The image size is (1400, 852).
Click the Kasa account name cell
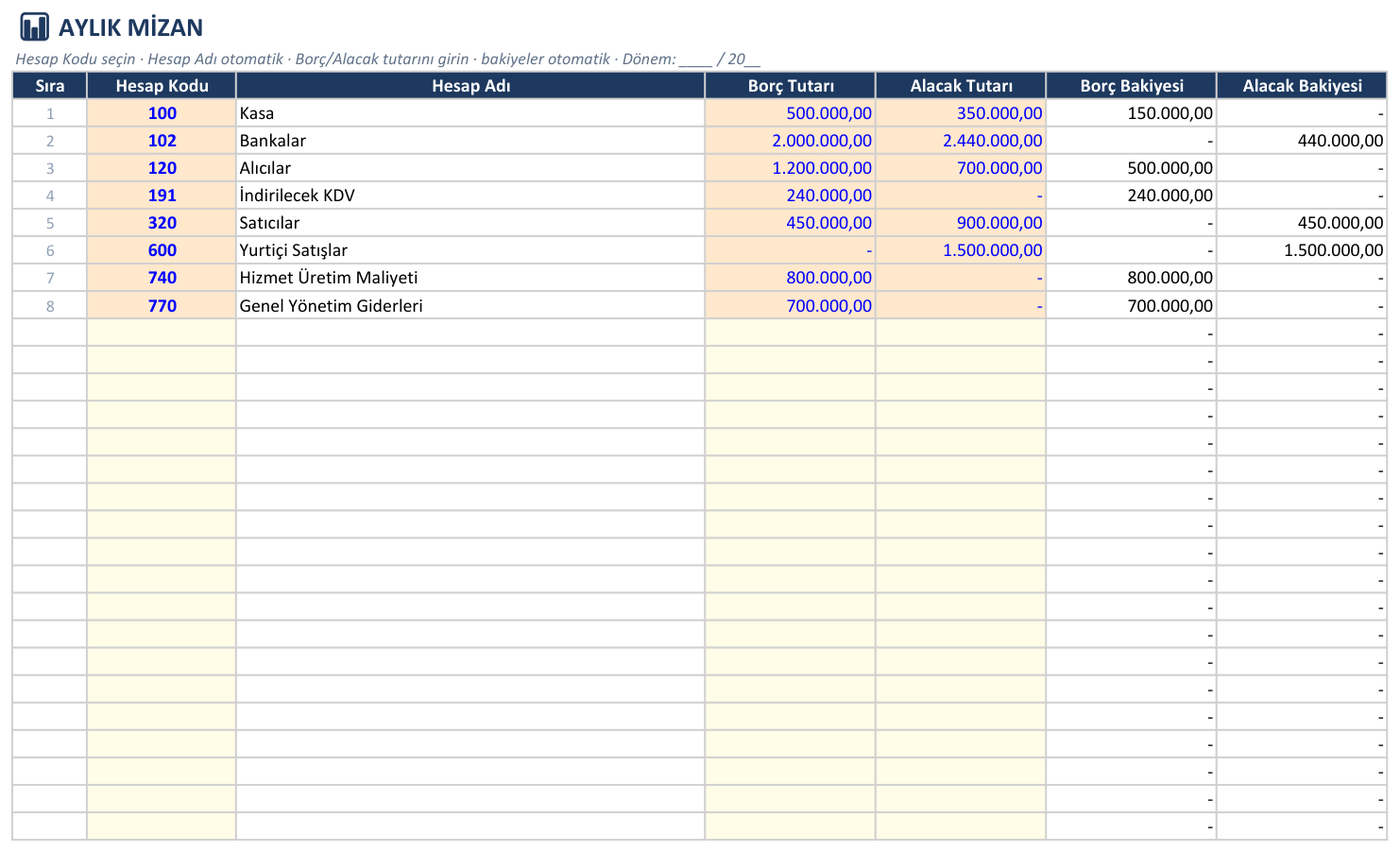[471, 113]
